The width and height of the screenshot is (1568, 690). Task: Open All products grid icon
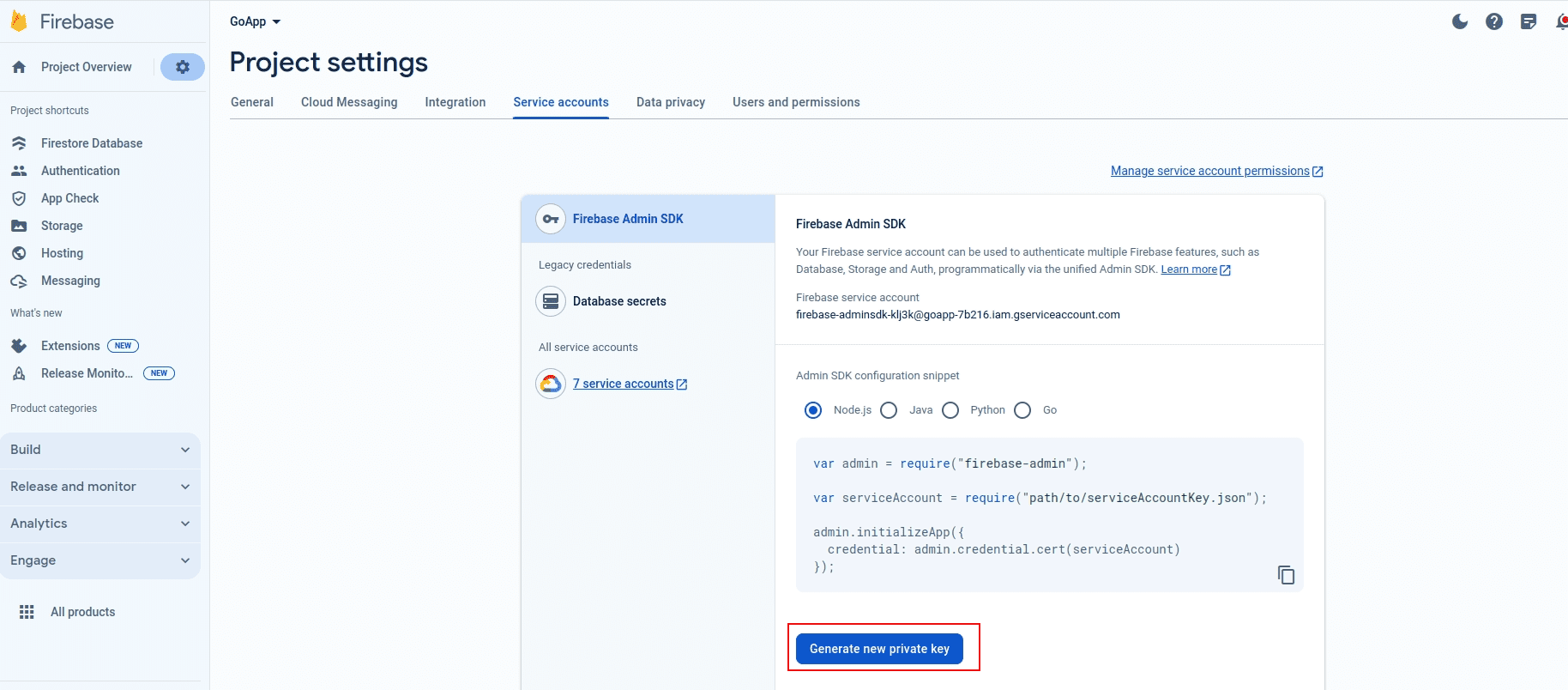point(27,612)
